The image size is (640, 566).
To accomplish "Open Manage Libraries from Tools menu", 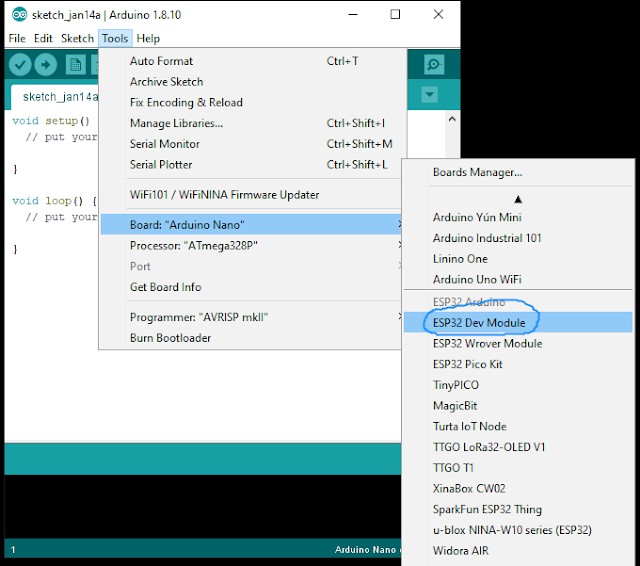I will coord(253,123).
